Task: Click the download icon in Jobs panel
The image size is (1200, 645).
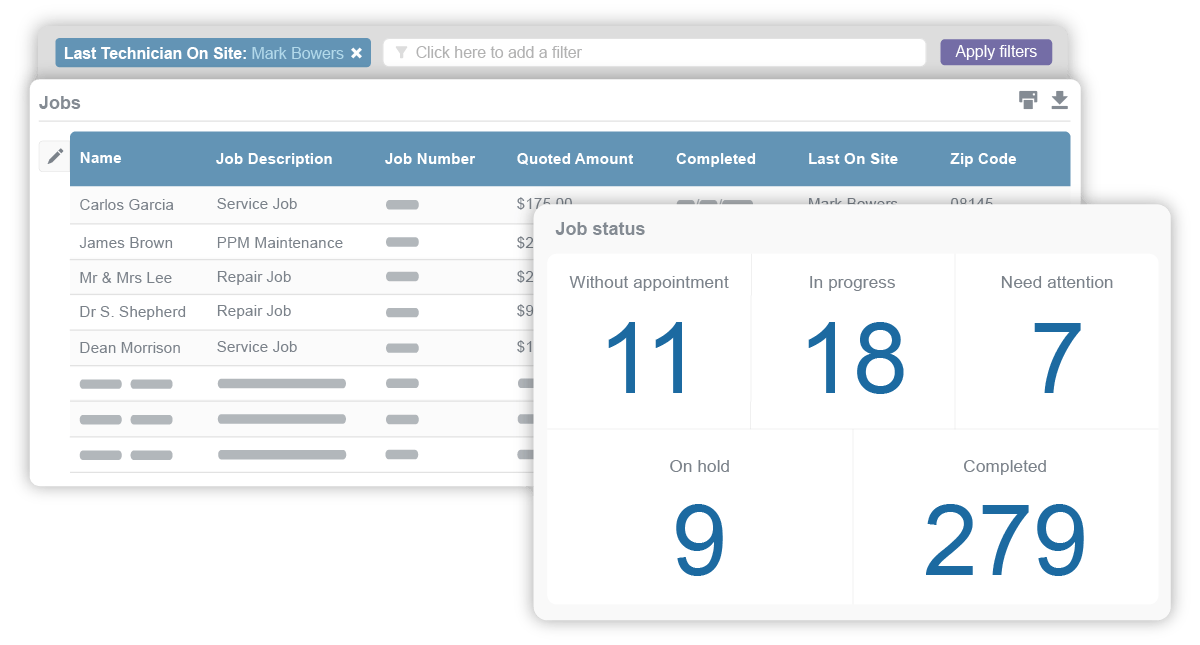Action: point(1060,100)
